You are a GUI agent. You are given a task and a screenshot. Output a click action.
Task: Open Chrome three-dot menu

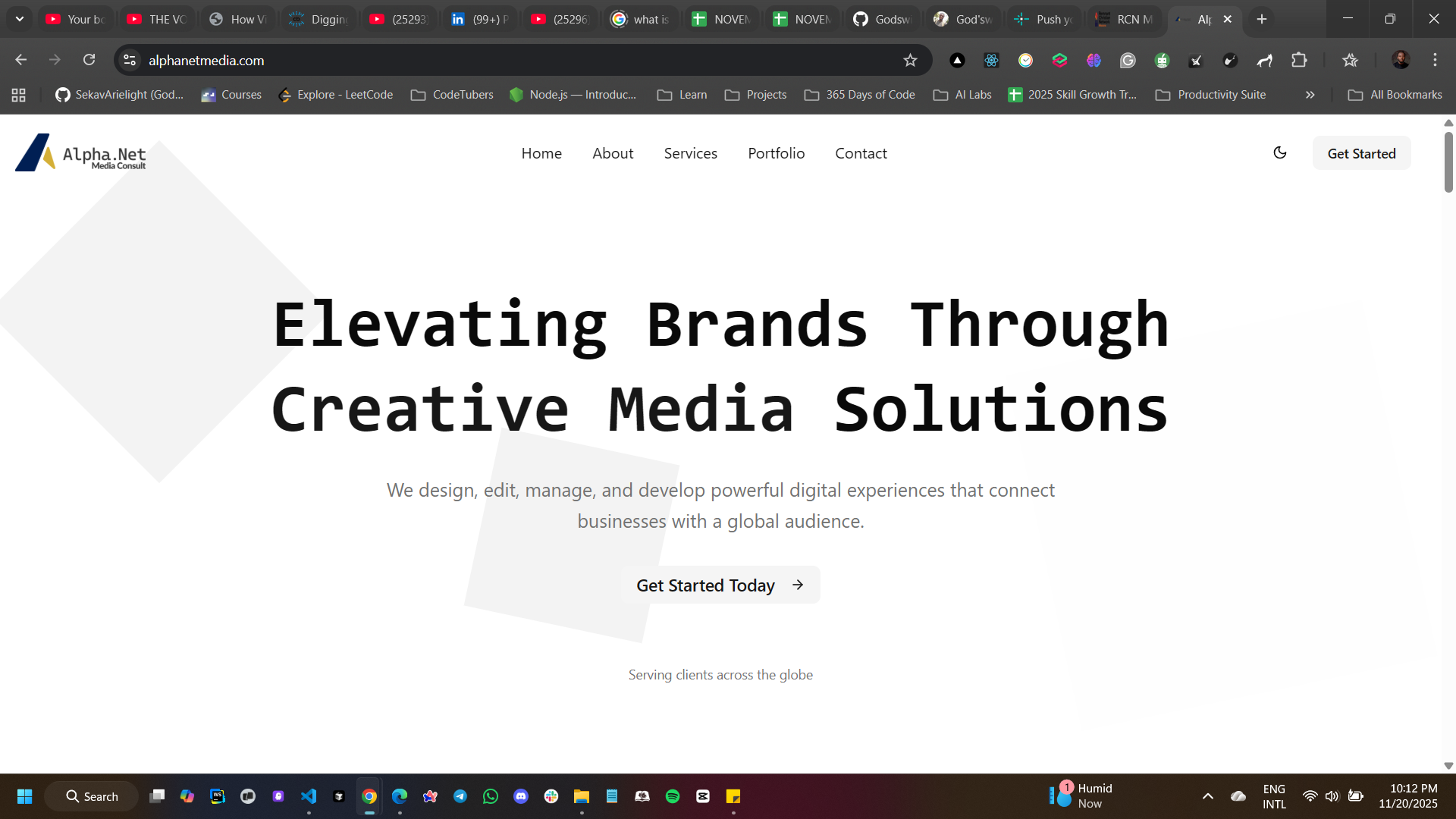tap(1435, 60)
